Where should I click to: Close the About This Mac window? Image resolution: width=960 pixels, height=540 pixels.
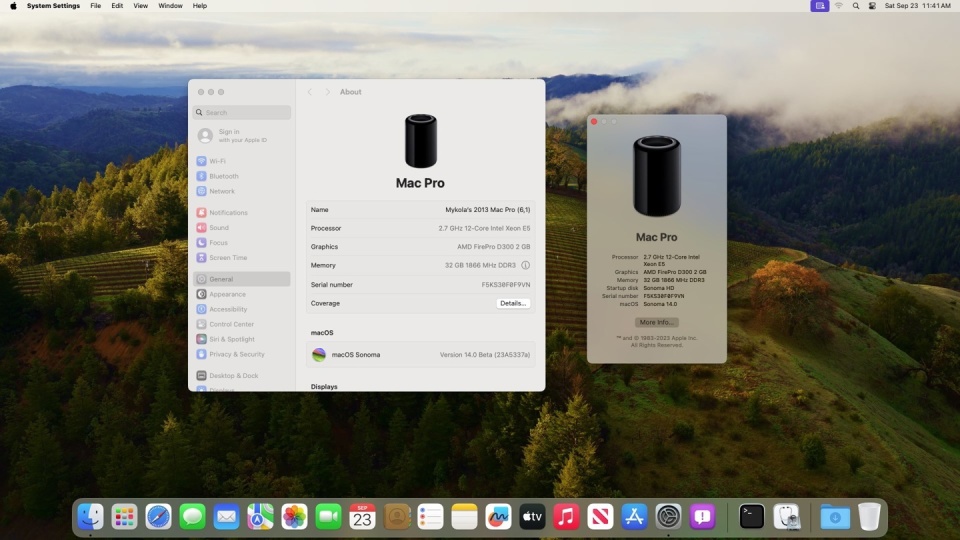[594, 121]
